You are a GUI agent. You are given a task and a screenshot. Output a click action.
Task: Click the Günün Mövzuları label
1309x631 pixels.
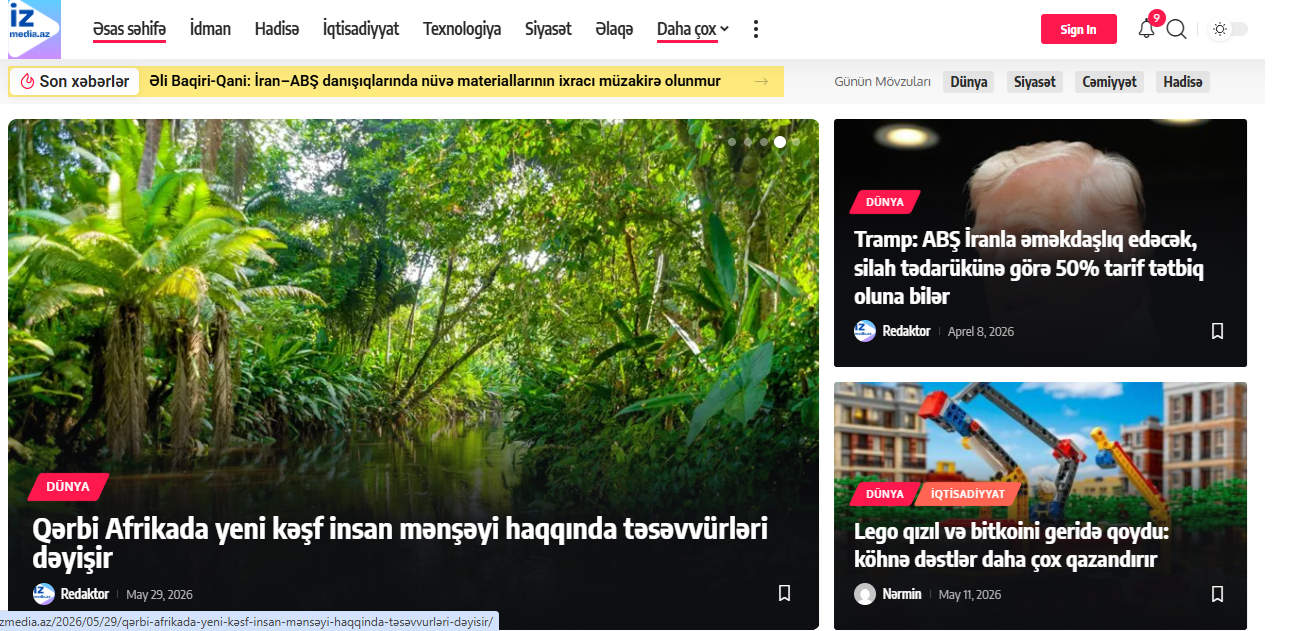(882, 82)
